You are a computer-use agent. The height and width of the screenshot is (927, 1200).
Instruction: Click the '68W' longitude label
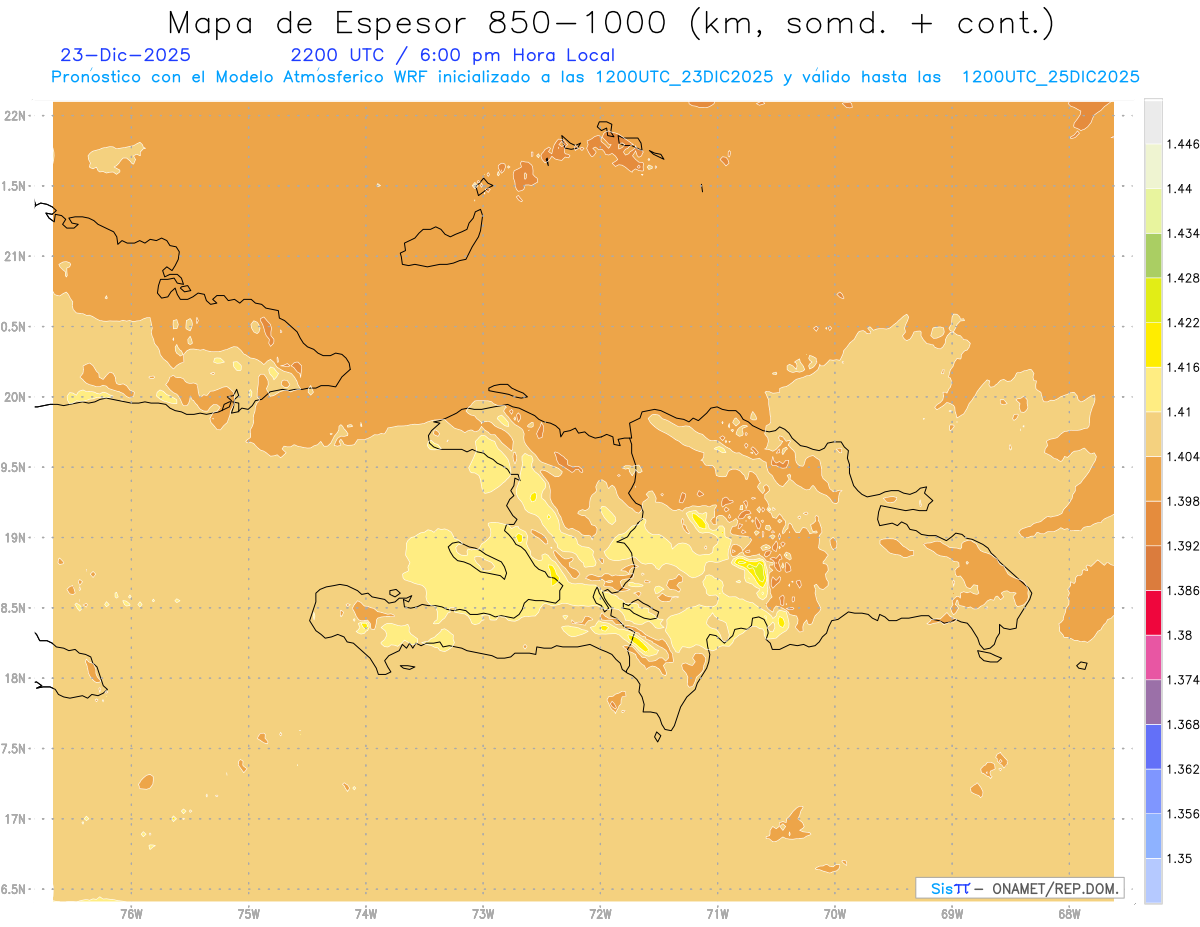click(1069, 913)
